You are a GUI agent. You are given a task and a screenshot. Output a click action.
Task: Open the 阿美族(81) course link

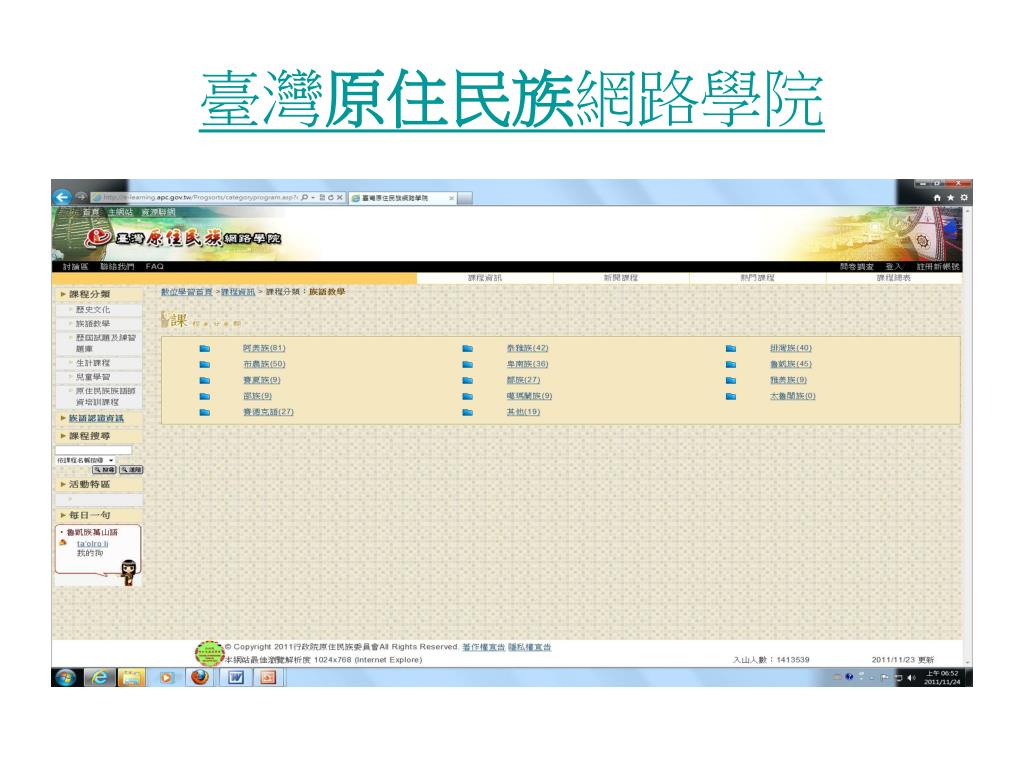pos(264,348)
